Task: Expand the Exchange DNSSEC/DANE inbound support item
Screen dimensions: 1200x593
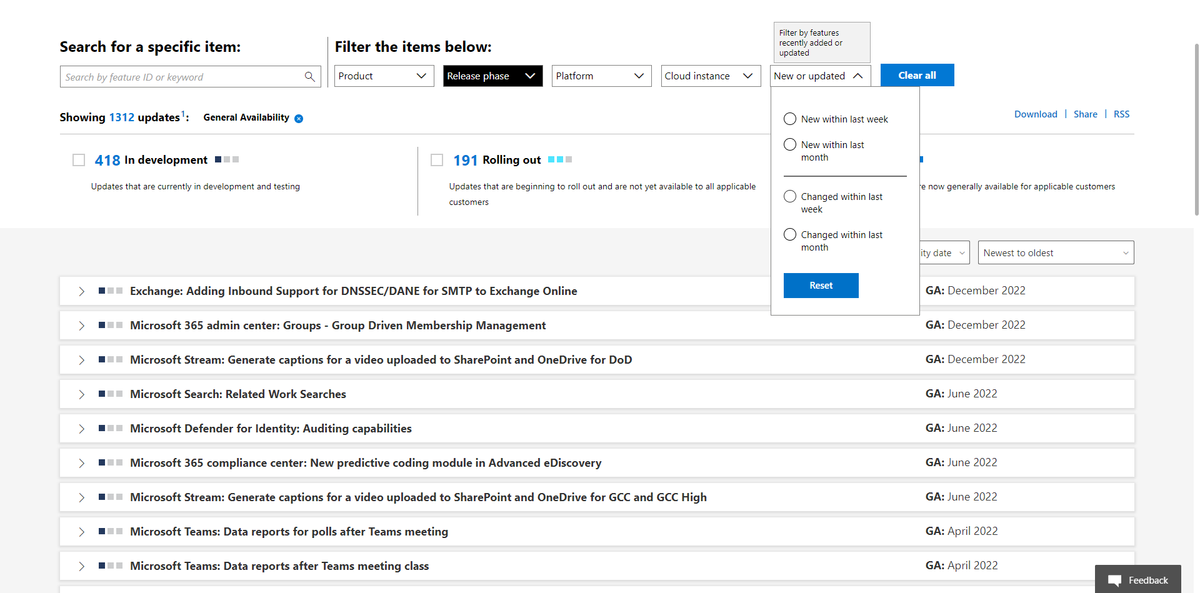Action: pyautogui.click(x=82, y=291)
